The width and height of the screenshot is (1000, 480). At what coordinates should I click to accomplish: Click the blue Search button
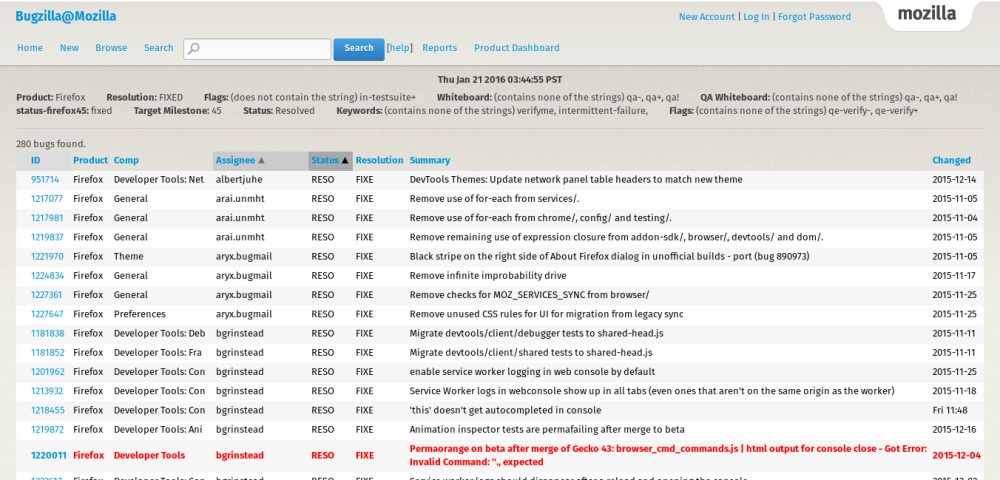pyautogui.click(x=359, y=48)
